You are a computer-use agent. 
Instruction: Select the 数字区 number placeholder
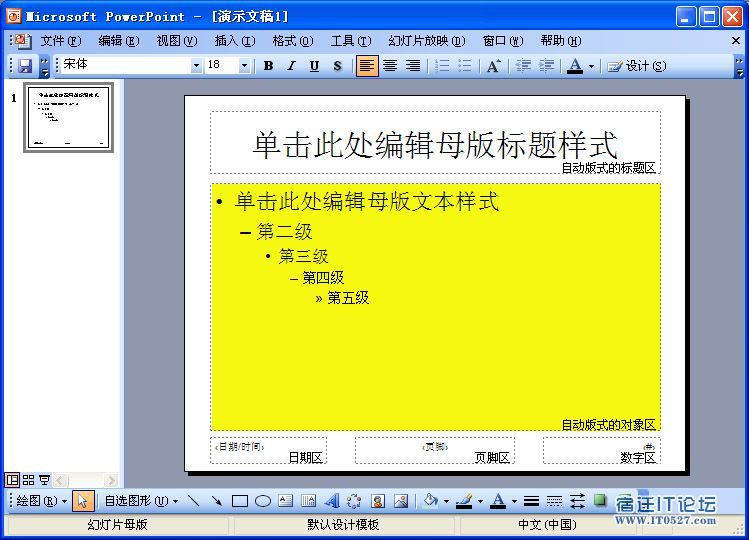(602, 450)
